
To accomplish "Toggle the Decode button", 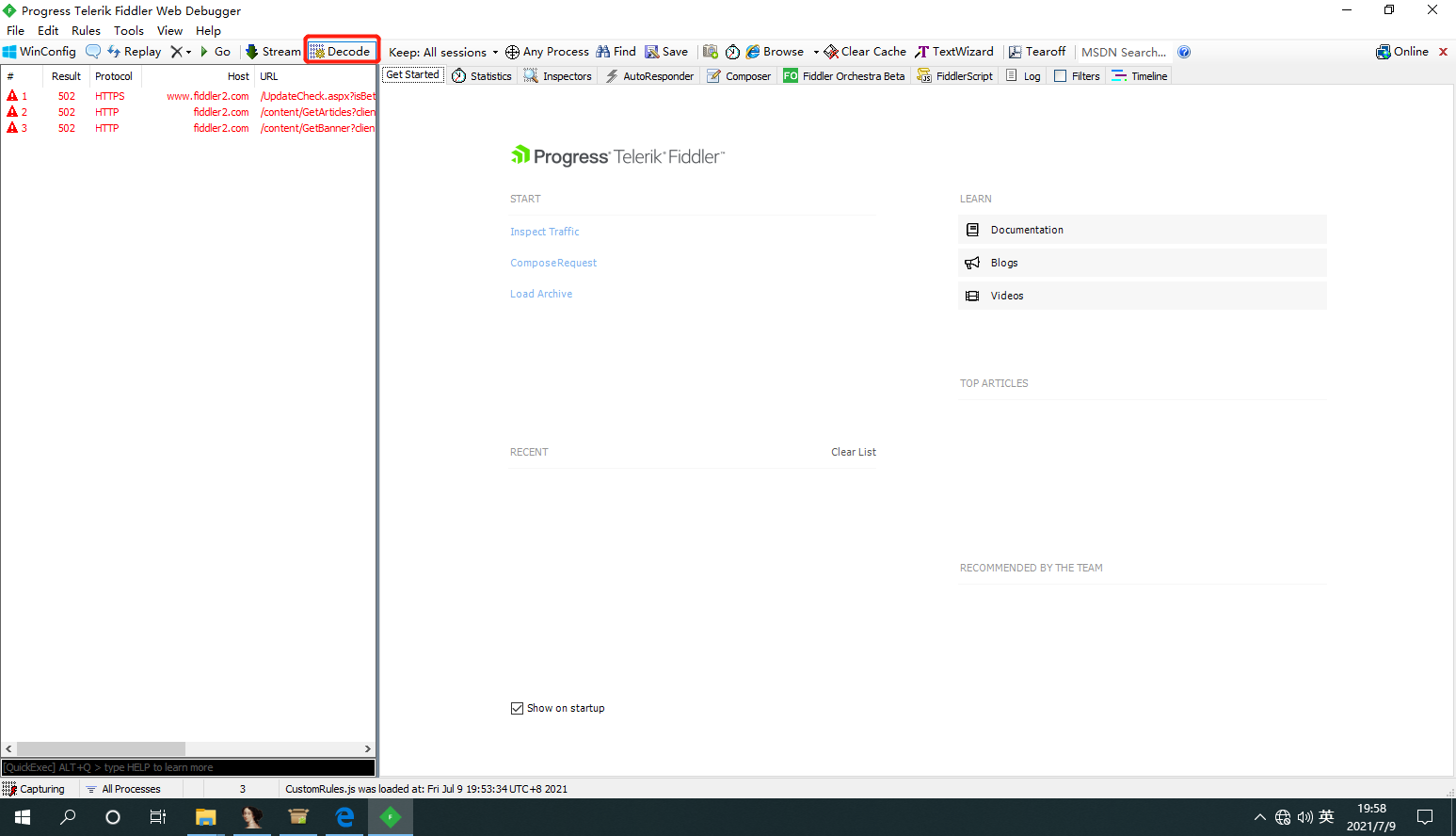I will click(341, 52).
